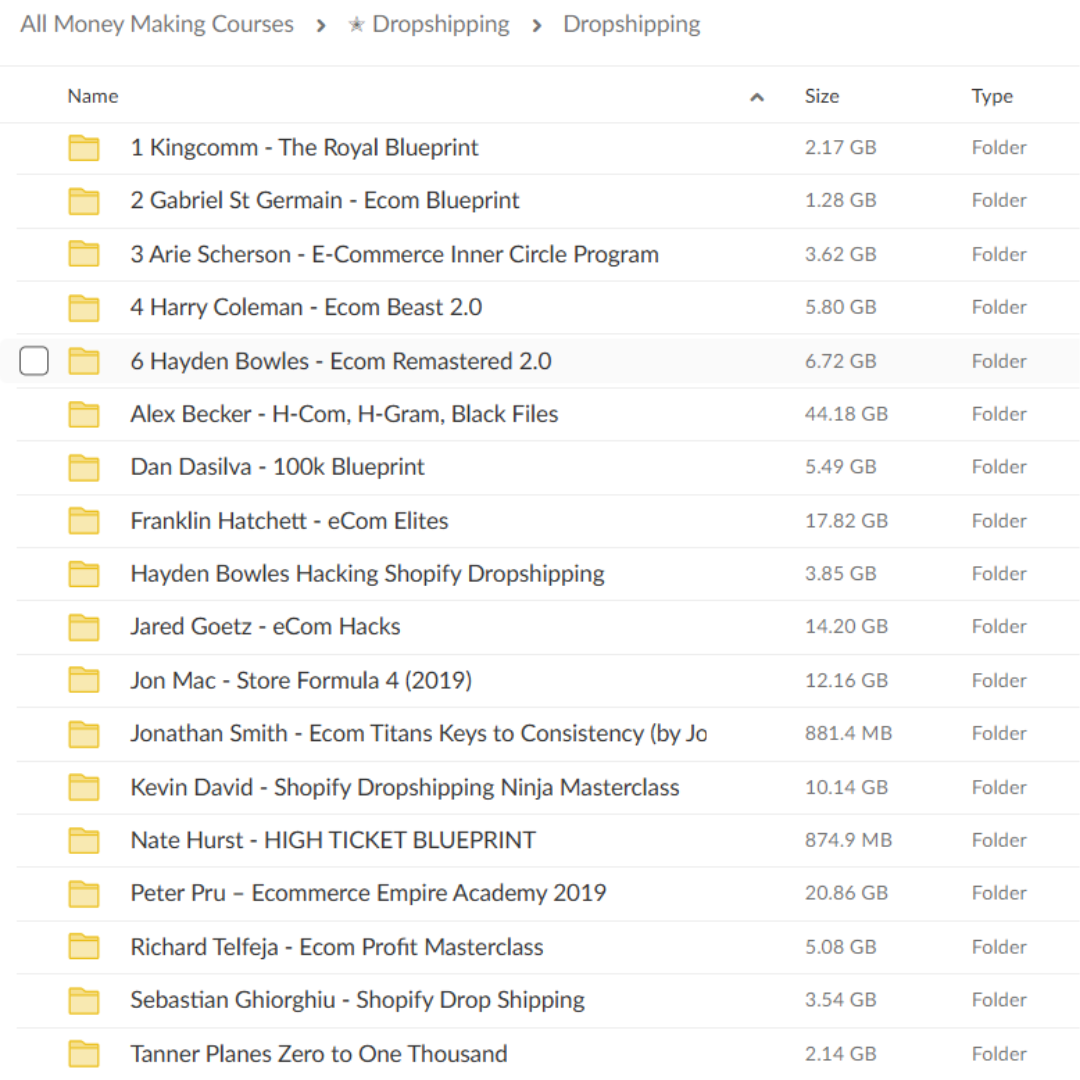Click the folder icon for Kevin David Ninja Masterclass
The width and height of the screenshot is (1080, 1080).
[84, 786]
